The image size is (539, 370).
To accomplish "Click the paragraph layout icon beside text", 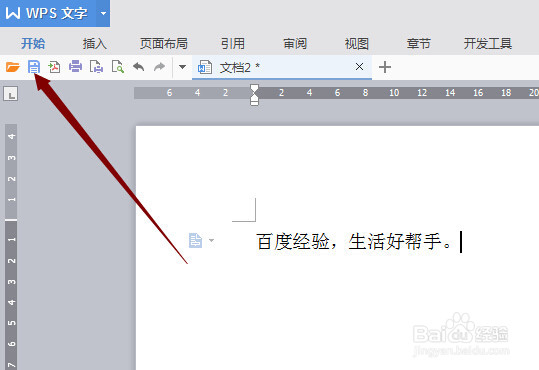I will click(x=195, y=240).
